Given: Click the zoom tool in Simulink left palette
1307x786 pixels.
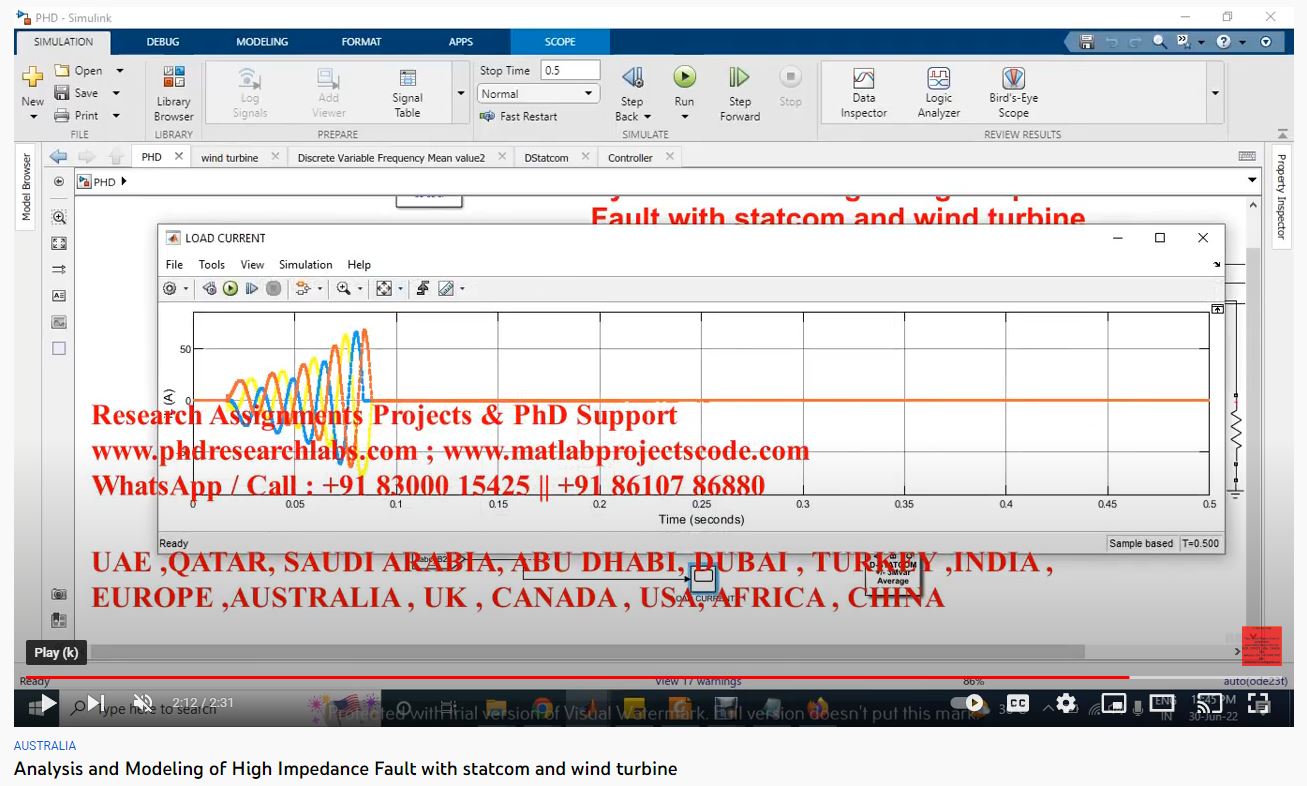Looking at the screenshot, I should click(x=59, y=217).
